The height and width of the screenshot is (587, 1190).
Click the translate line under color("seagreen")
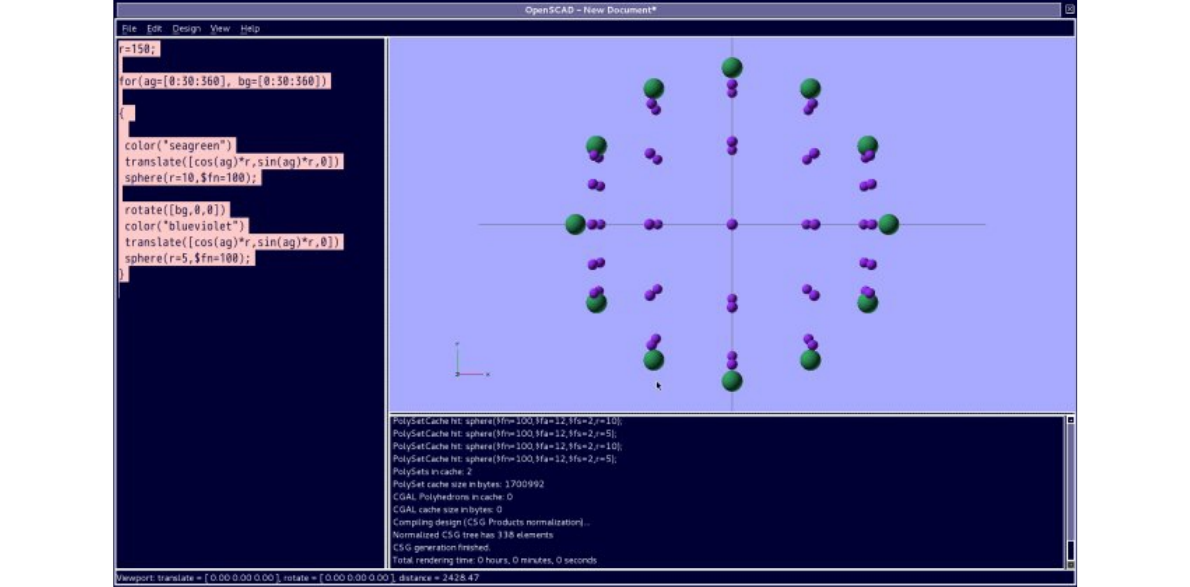click(234, 162)
